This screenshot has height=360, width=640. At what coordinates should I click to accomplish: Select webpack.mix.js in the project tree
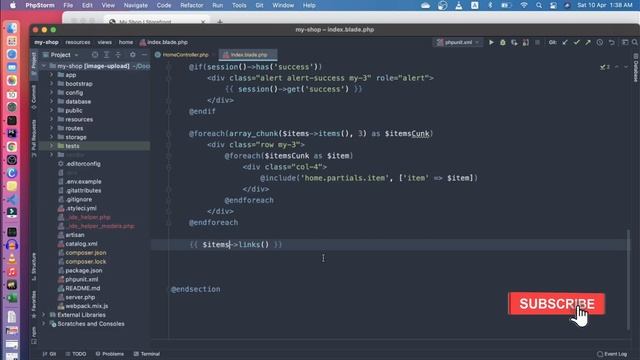coord(87,306)
